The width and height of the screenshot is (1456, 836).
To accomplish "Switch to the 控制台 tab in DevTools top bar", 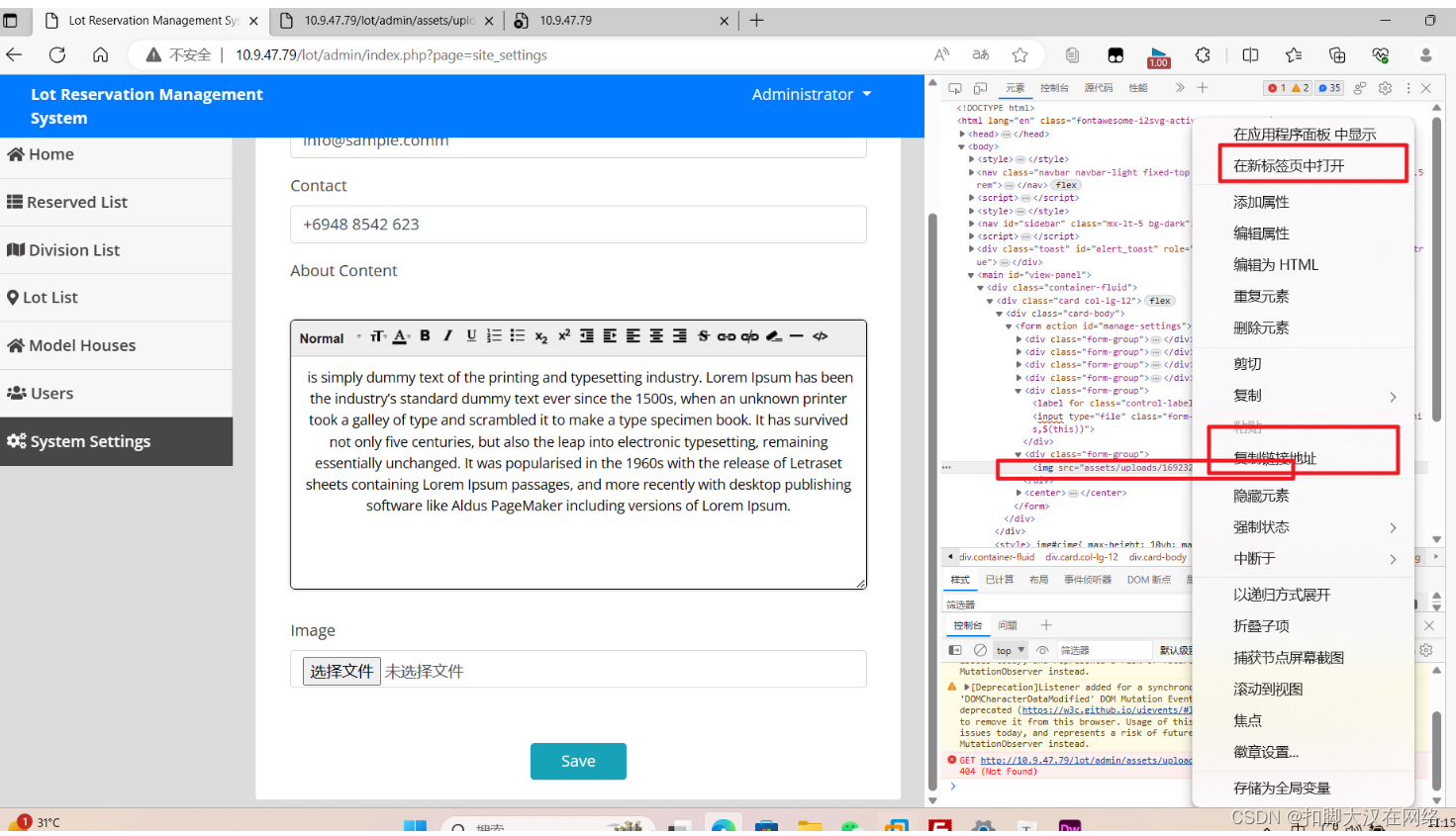I will pos(1054,88).
